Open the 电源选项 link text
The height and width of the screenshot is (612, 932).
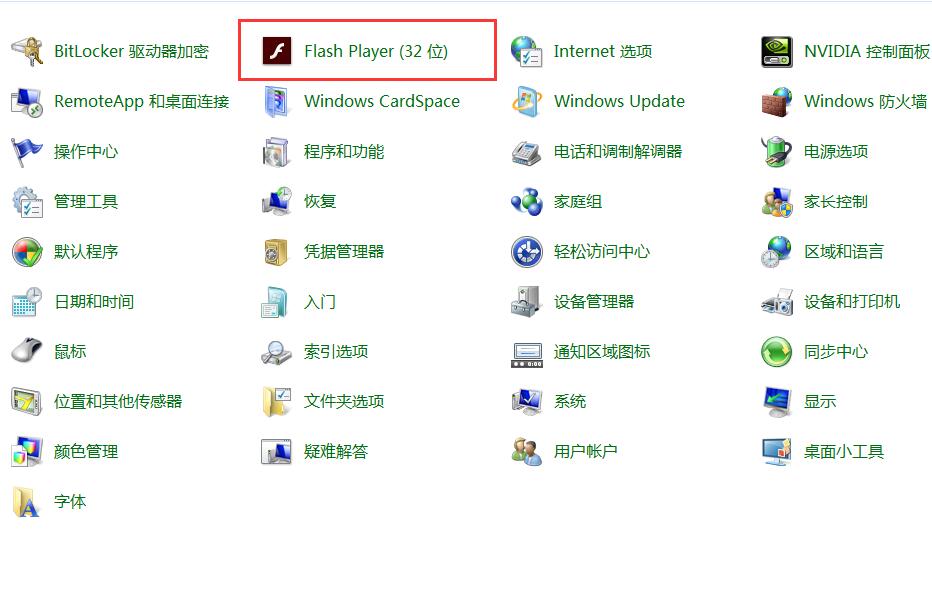836,152
